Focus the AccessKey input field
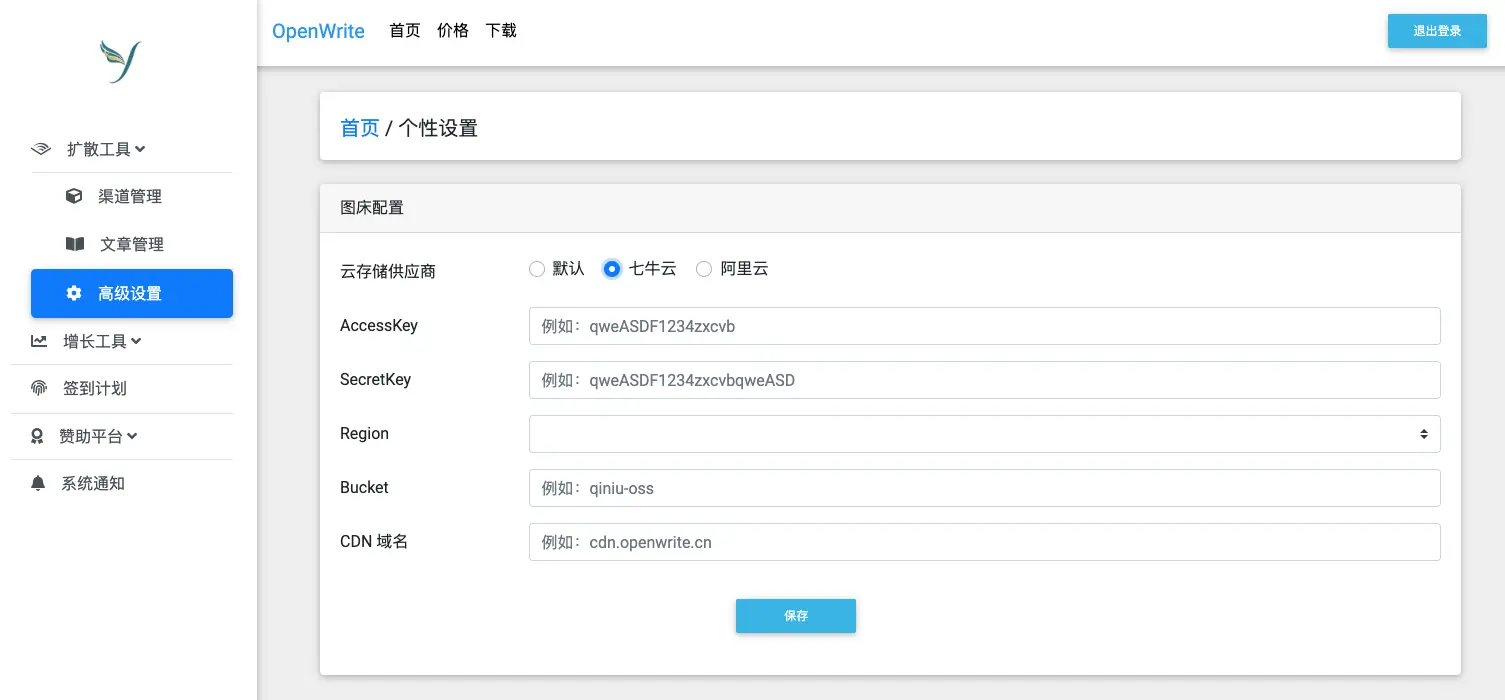 984,326
